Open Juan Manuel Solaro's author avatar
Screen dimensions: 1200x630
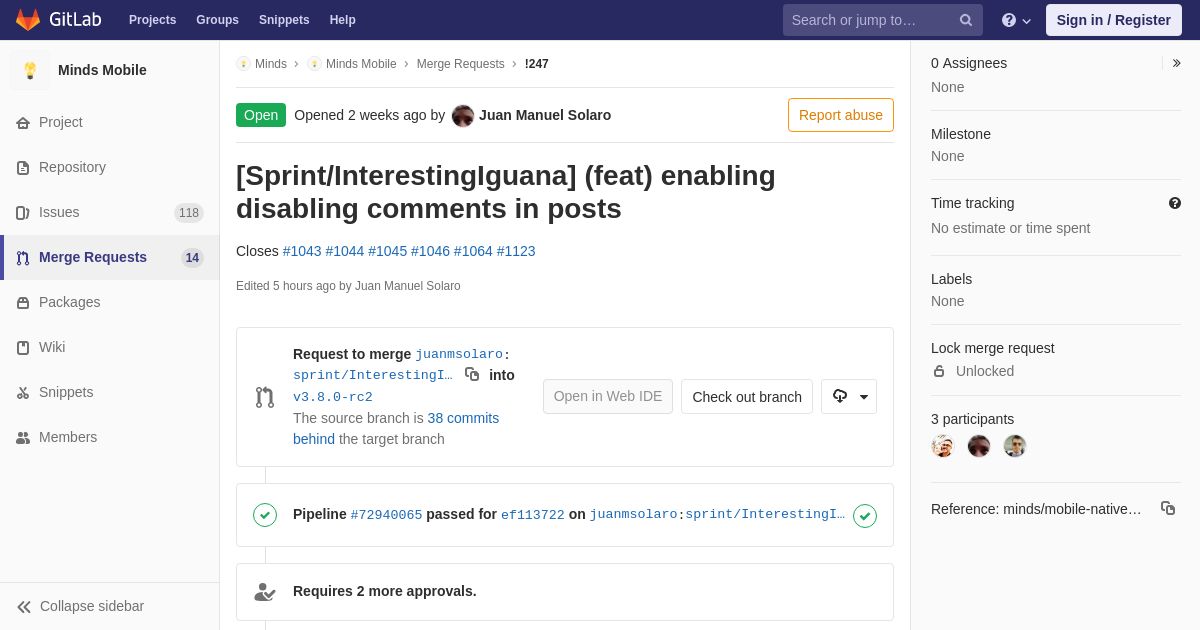[463, 115]
